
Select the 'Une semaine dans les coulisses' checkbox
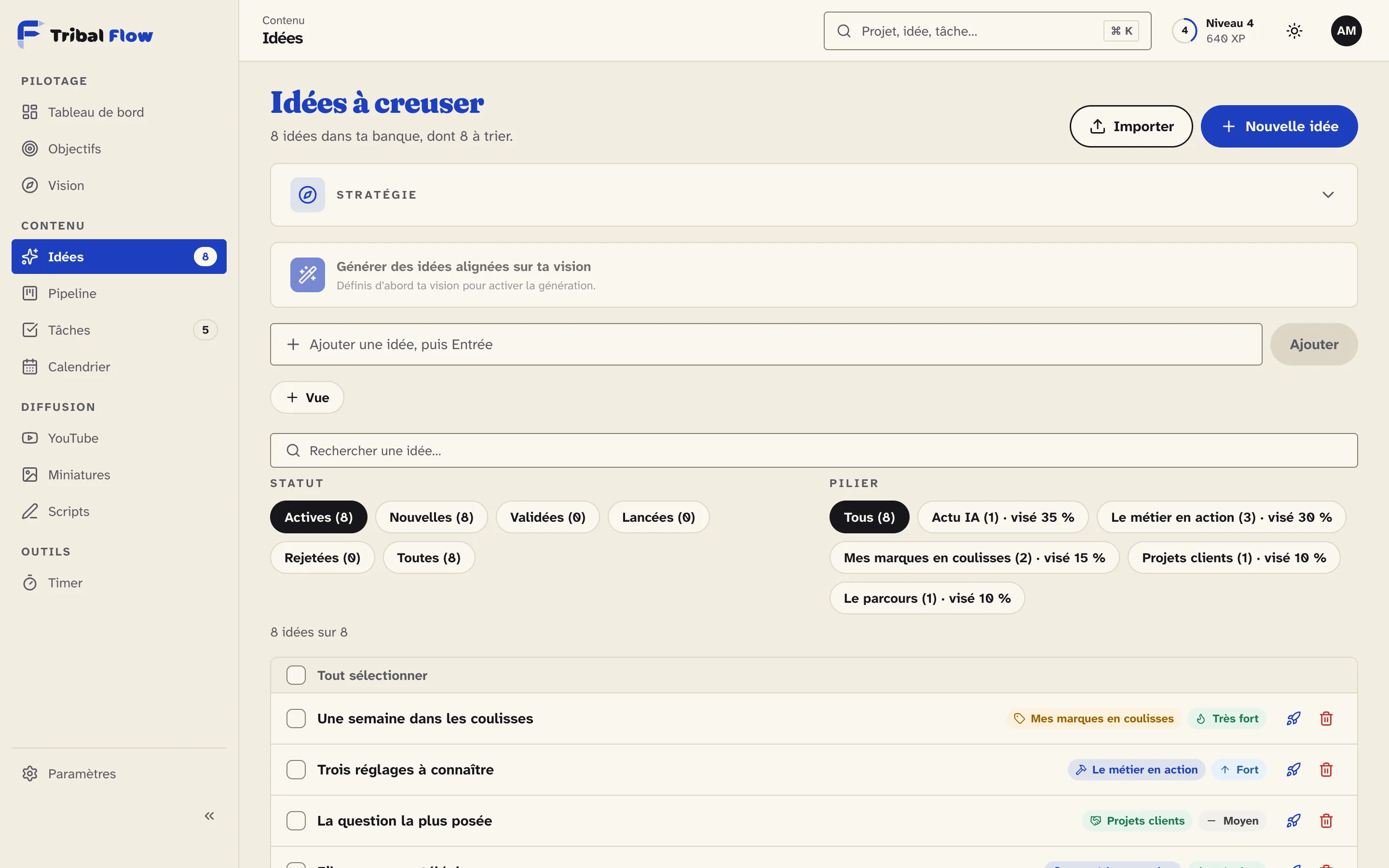click(296, 719)
